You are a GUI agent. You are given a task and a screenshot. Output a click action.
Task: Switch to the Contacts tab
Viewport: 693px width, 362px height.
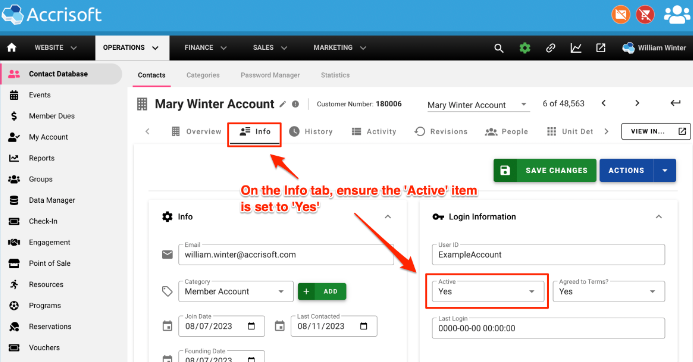click(151, 75)
